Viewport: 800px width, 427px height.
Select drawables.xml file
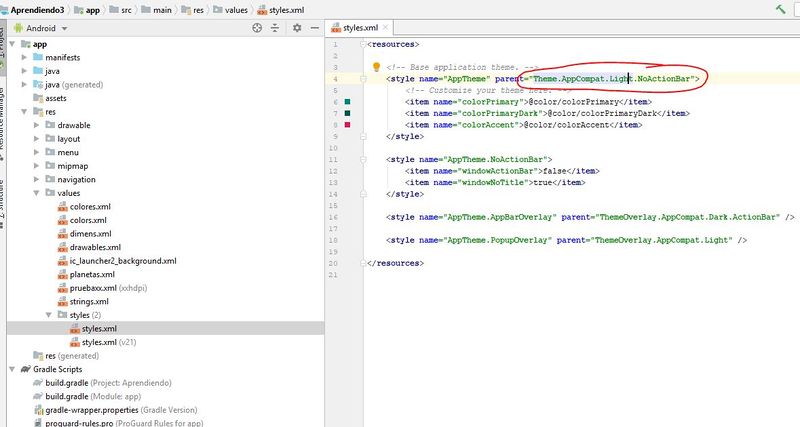tap(89, 247)
